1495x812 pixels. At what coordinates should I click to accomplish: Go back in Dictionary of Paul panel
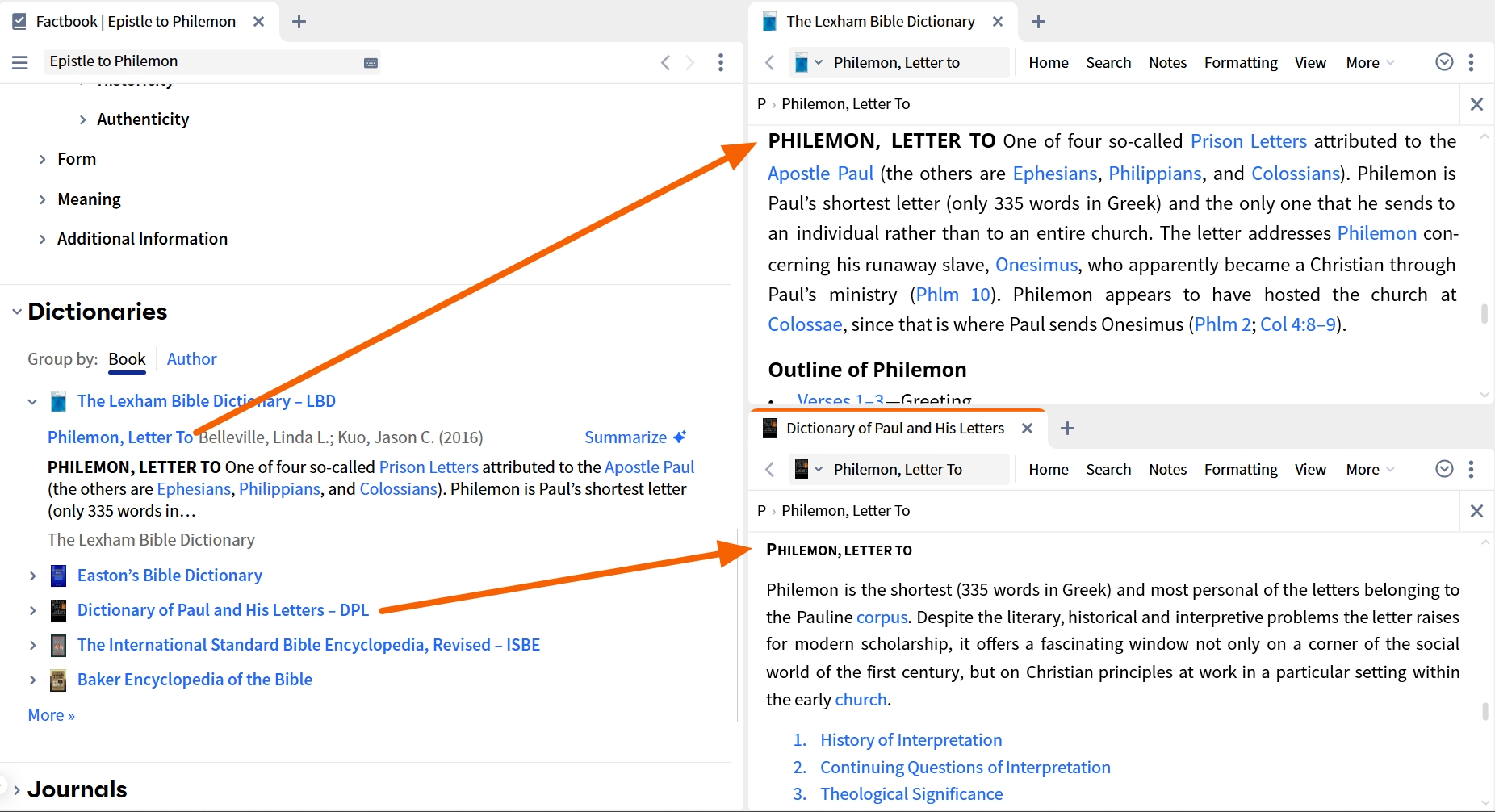(769, 469)
